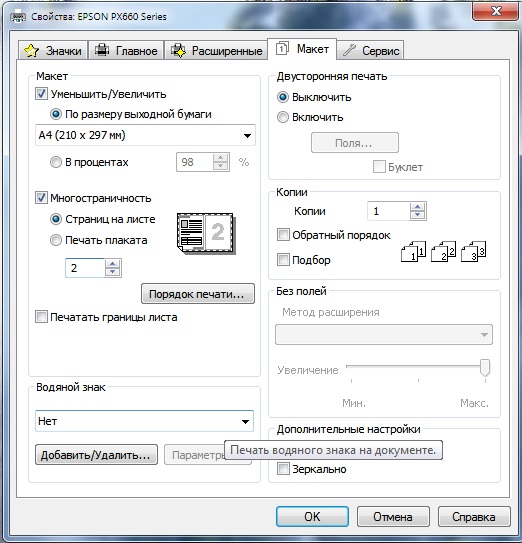Open the Значки tab with star icon
This screenshot has height=543, width=522.
[53, 51]
